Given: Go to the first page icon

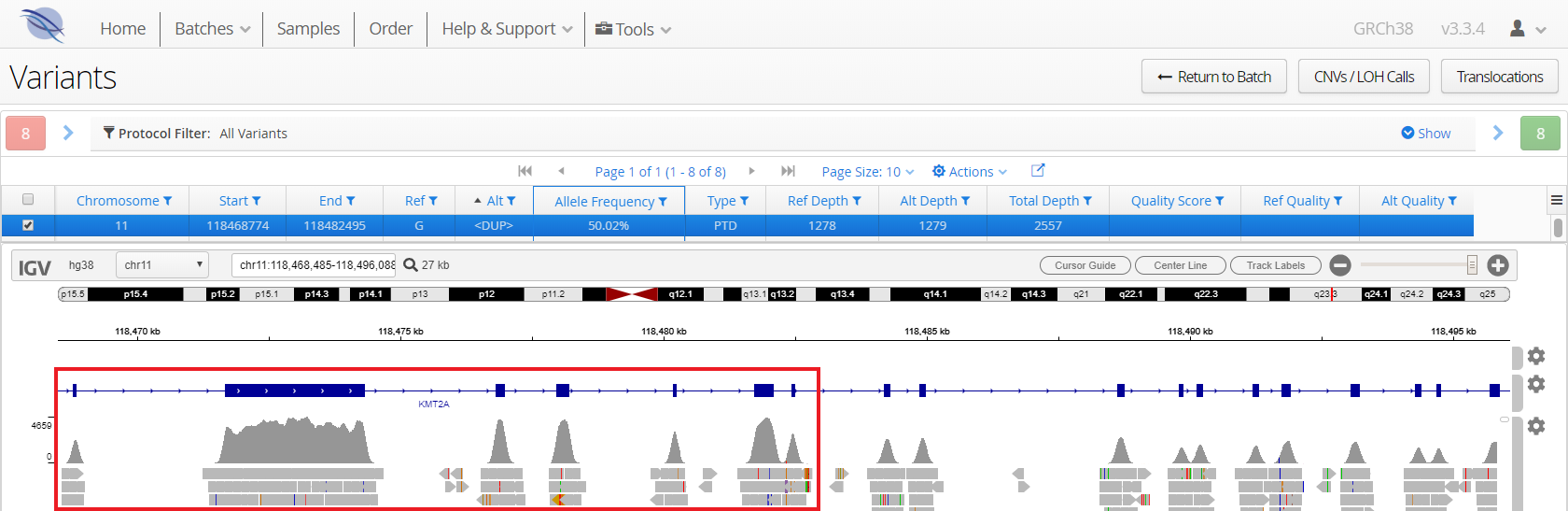Looking at the screenshot, I should click(525, 171).
